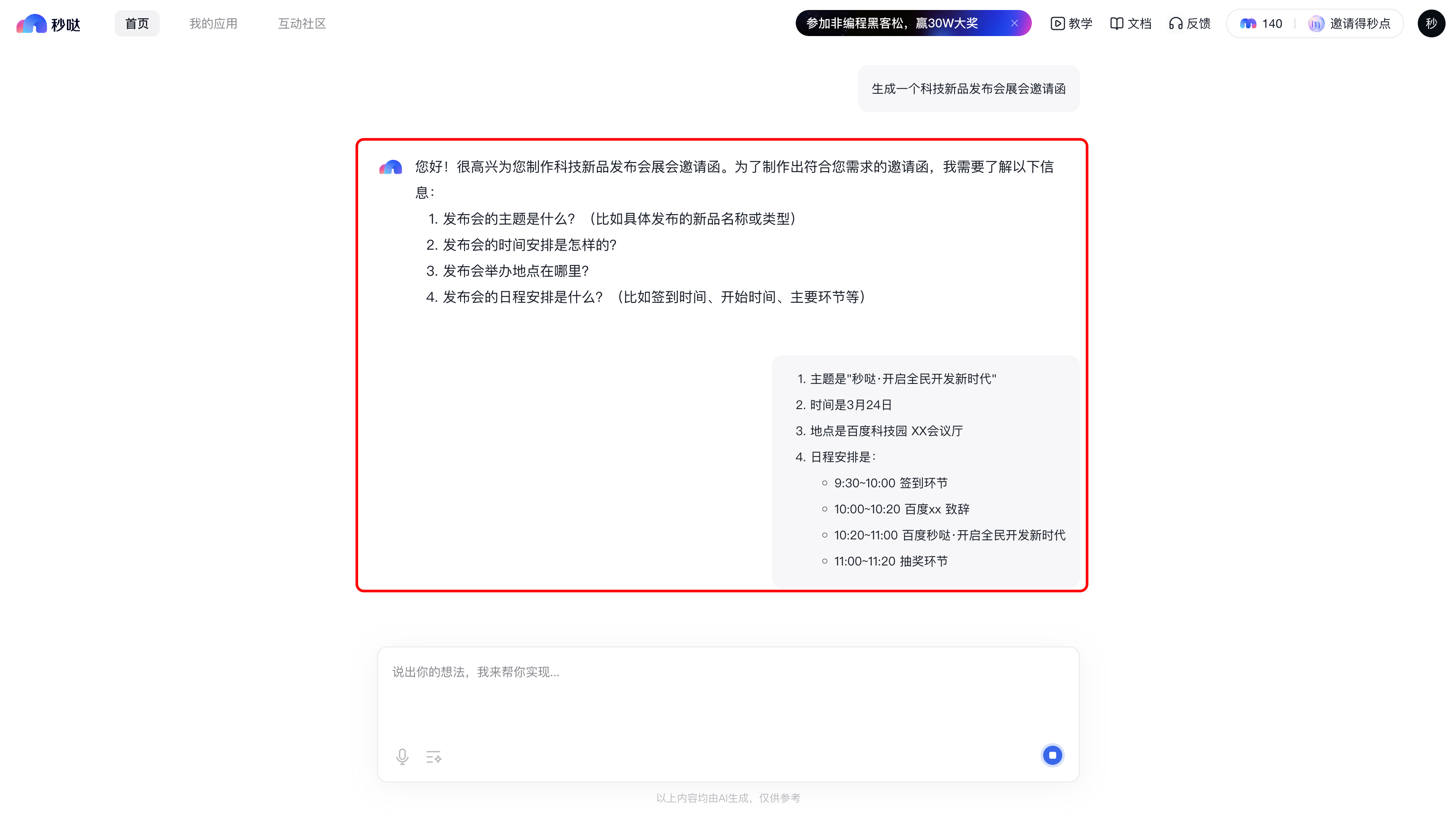
Task: Select the question 发布会的时间安排是怎样的
Action: pos(521,245)
